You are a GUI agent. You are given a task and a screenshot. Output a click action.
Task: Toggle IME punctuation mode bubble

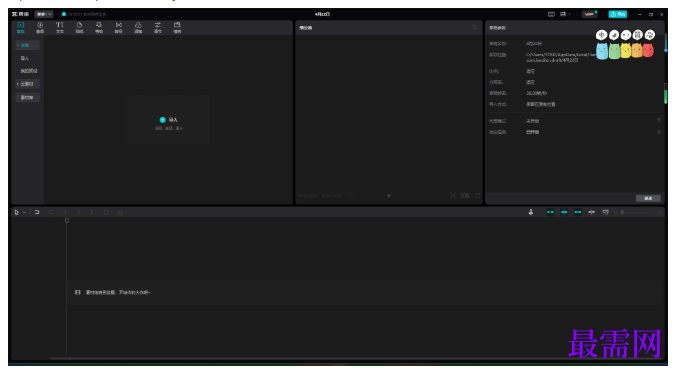coord(626,35)
